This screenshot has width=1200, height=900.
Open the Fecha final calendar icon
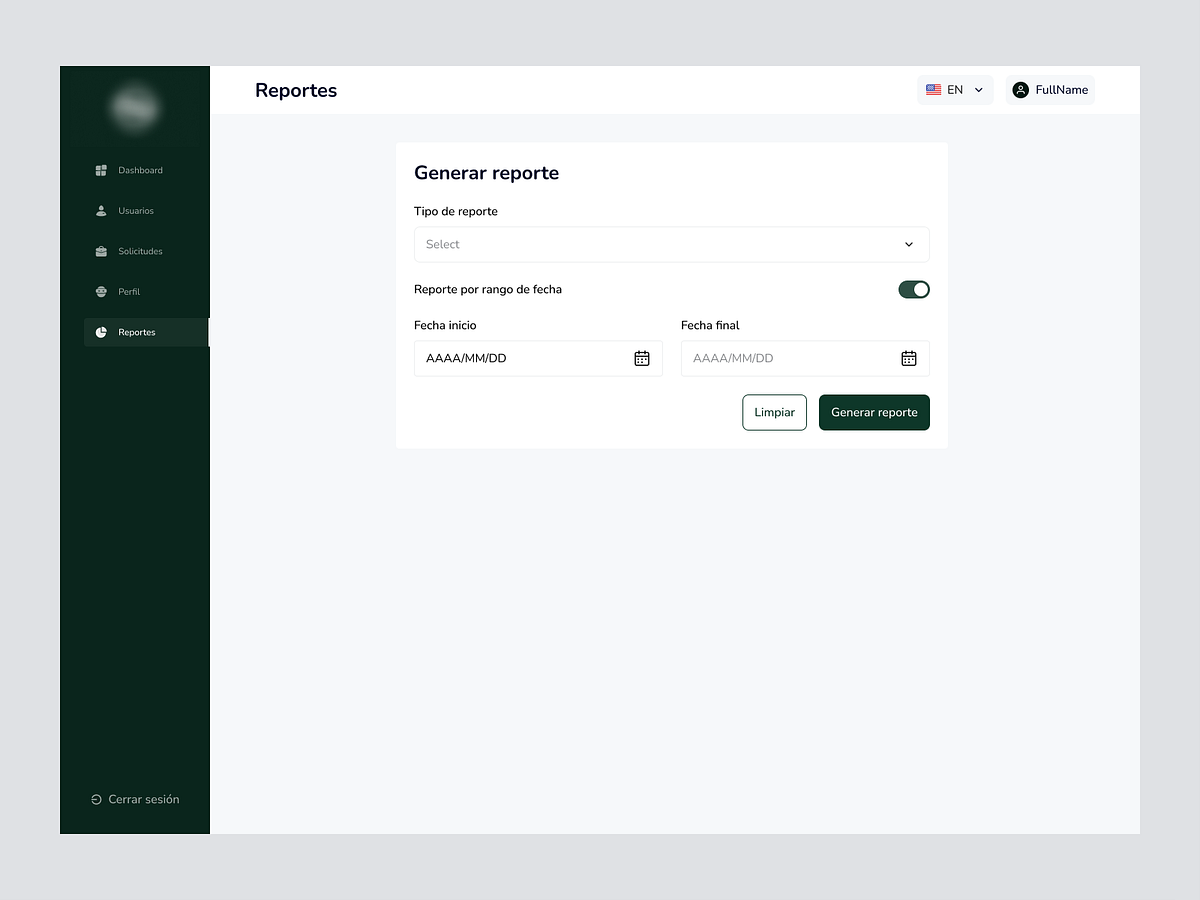[908, 357]
